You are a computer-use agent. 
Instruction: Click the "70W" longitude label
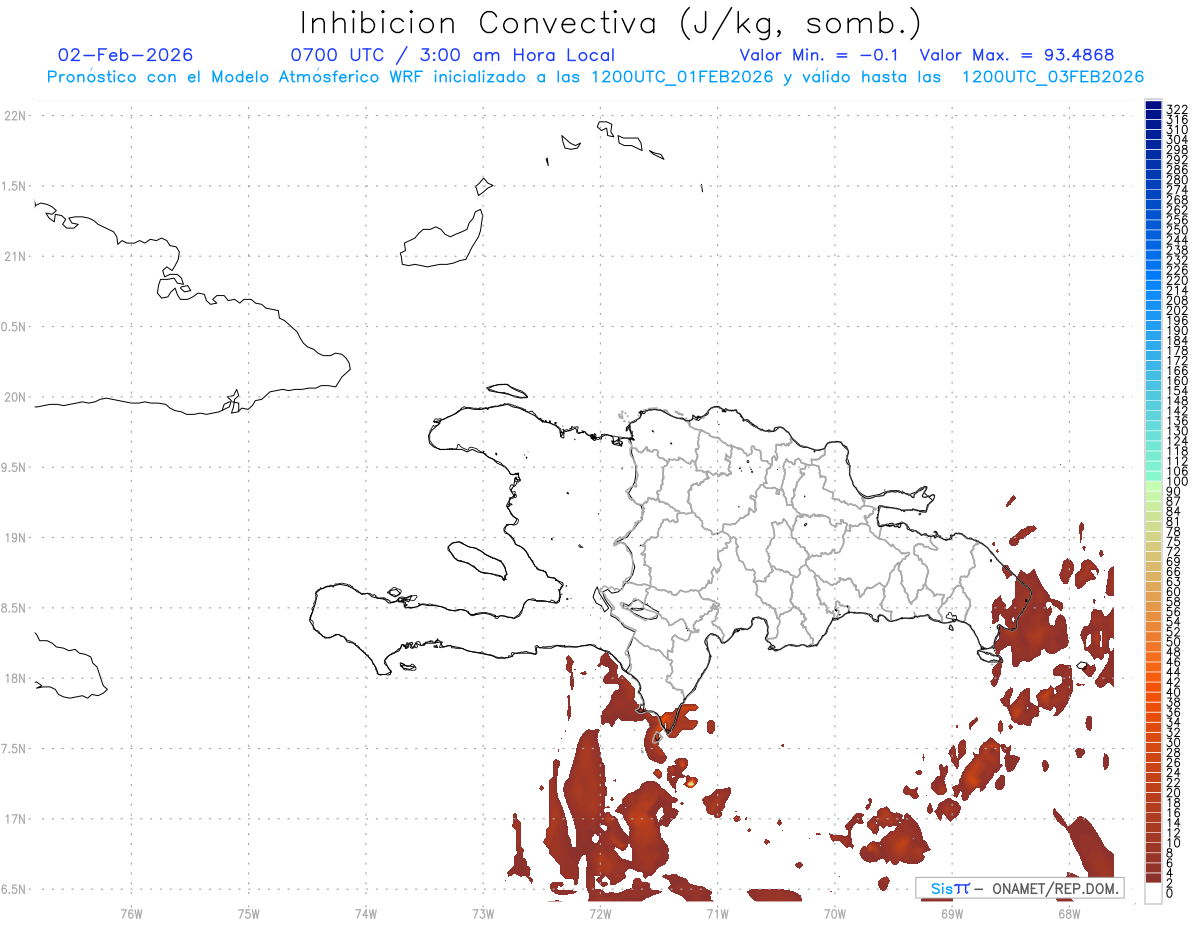tap(835, 912)
